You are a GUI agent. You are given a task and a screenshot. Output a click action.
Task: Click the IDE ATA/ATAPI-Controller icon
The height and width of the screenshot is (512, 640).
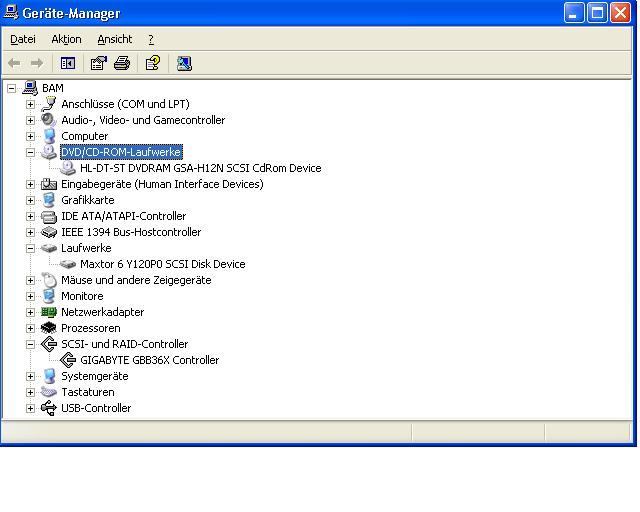pyautogui.click(x=49, y=216)
